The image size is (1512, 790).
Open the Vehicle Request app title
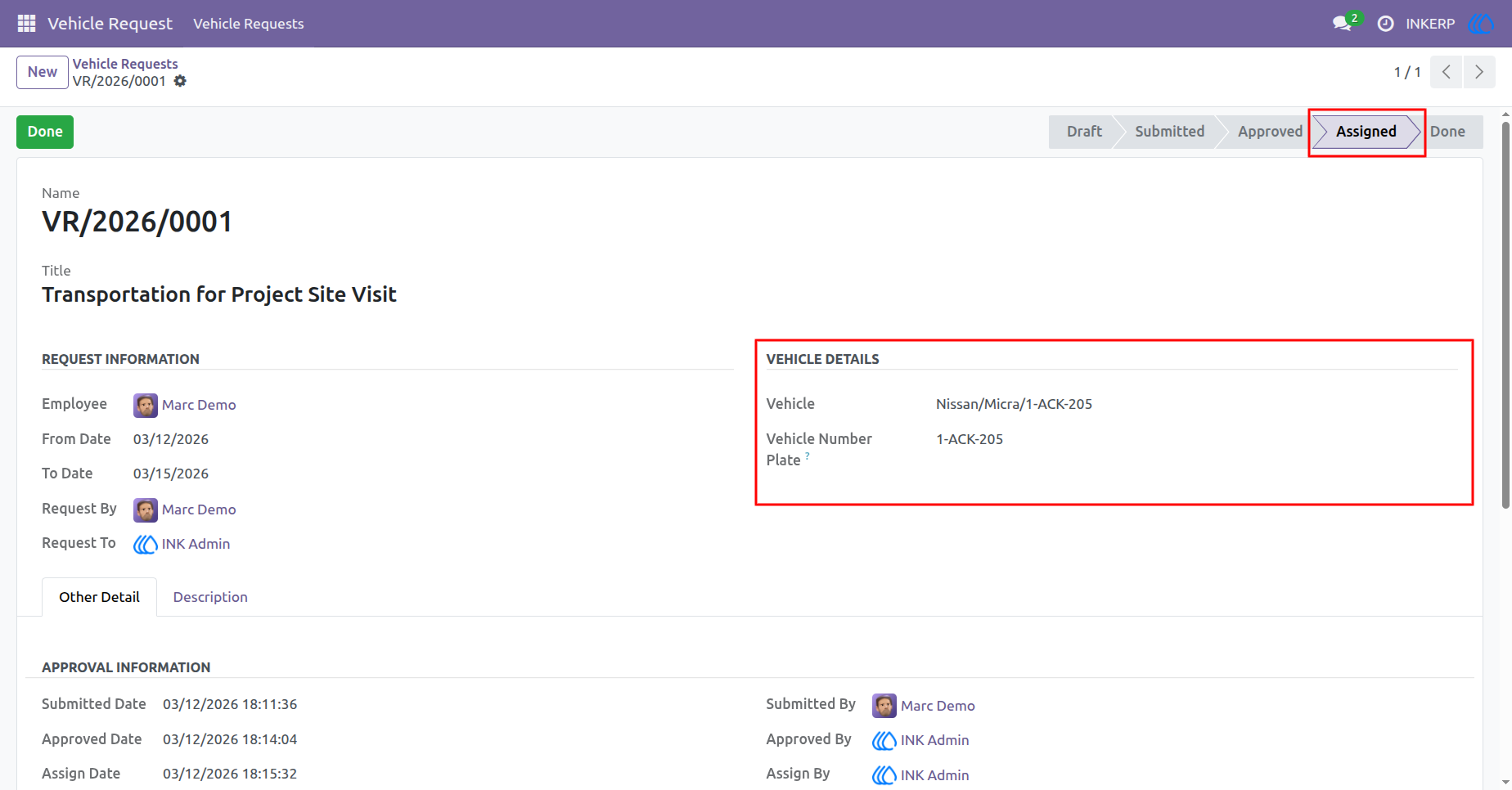click(110, 24)
